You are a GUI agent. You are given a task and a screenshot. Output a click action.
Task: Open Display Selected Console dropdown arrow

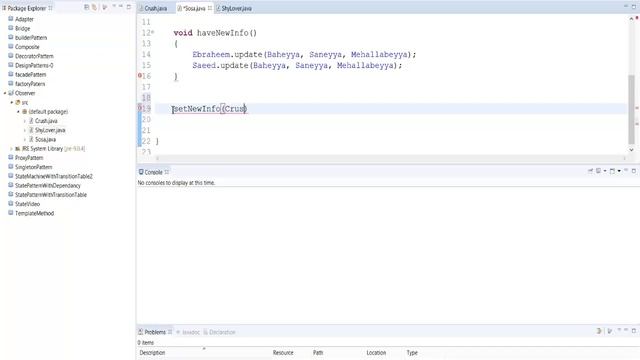(605, 171)
